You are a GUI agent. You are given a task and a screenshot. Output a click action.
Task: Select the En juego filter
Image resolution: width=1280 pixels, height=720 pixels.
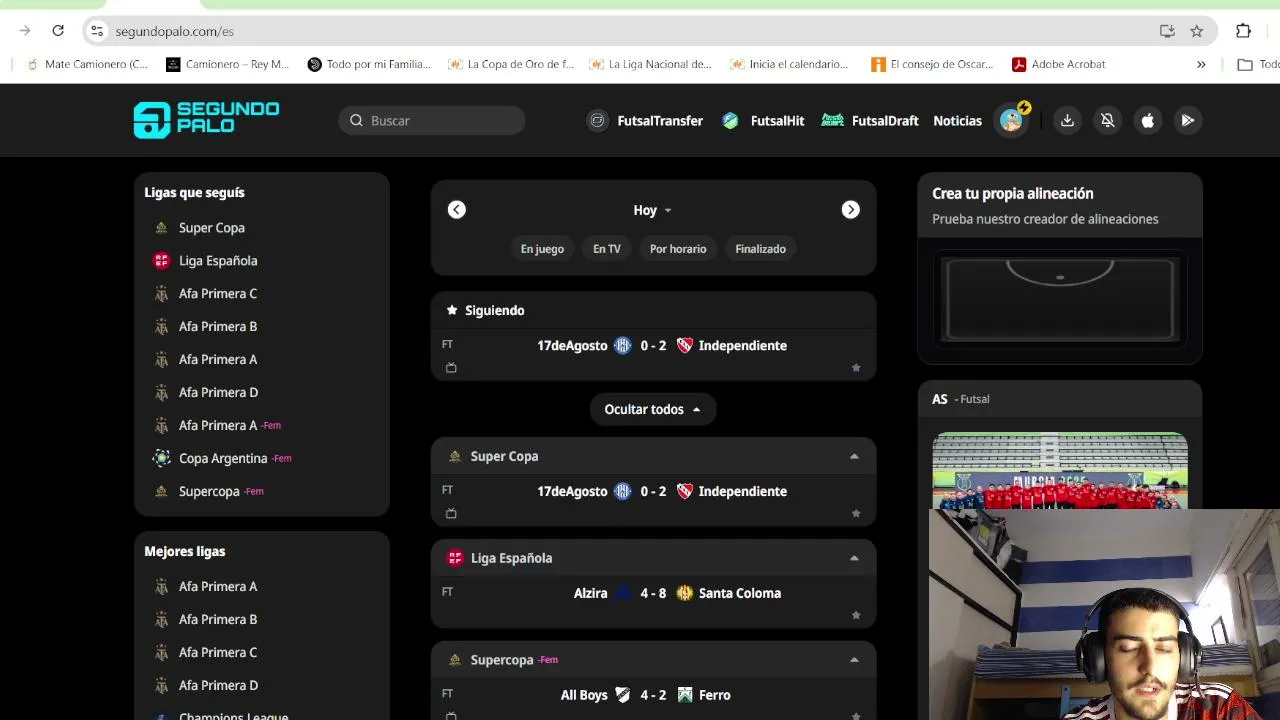[x=542, y=249]
